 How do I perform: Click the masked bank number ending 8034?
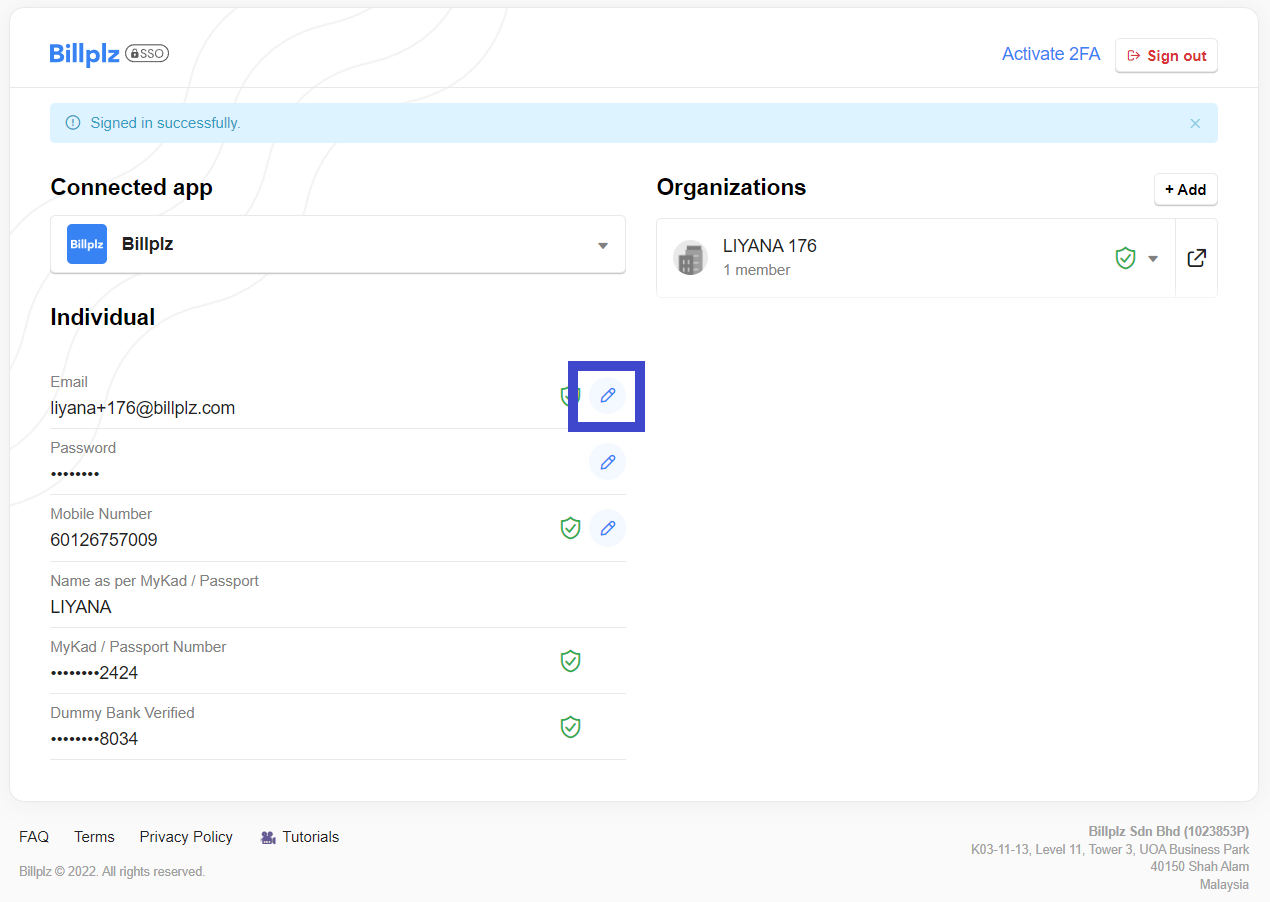click(x=94, y=739)
